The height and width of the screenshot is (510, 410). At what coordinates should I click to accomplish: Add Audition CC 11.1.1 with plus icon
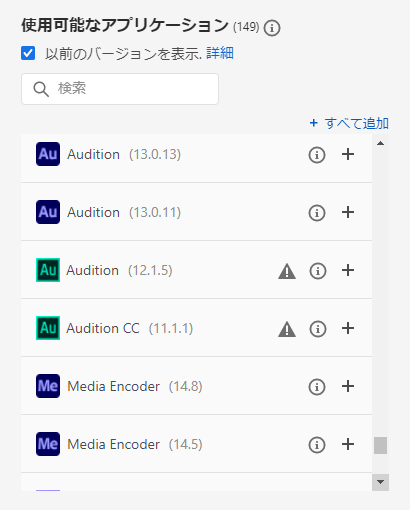tap(348, 328)
